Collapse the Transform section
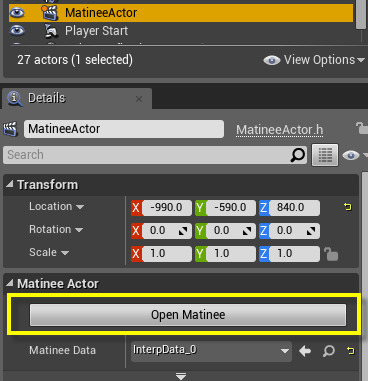Viewport: 368px width, 381px height. point(10,184)
